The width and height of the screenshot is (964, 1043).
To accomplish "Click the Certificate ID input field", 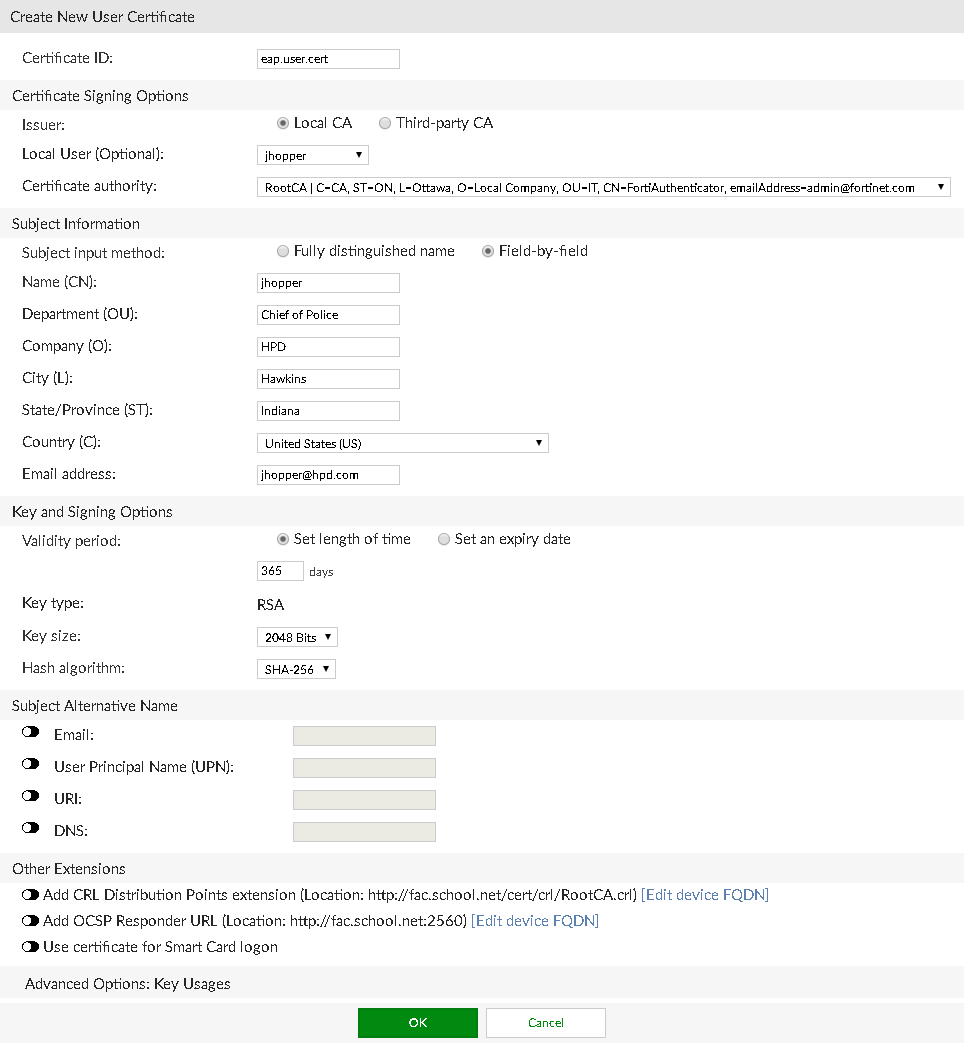I will tap(327, 58).
